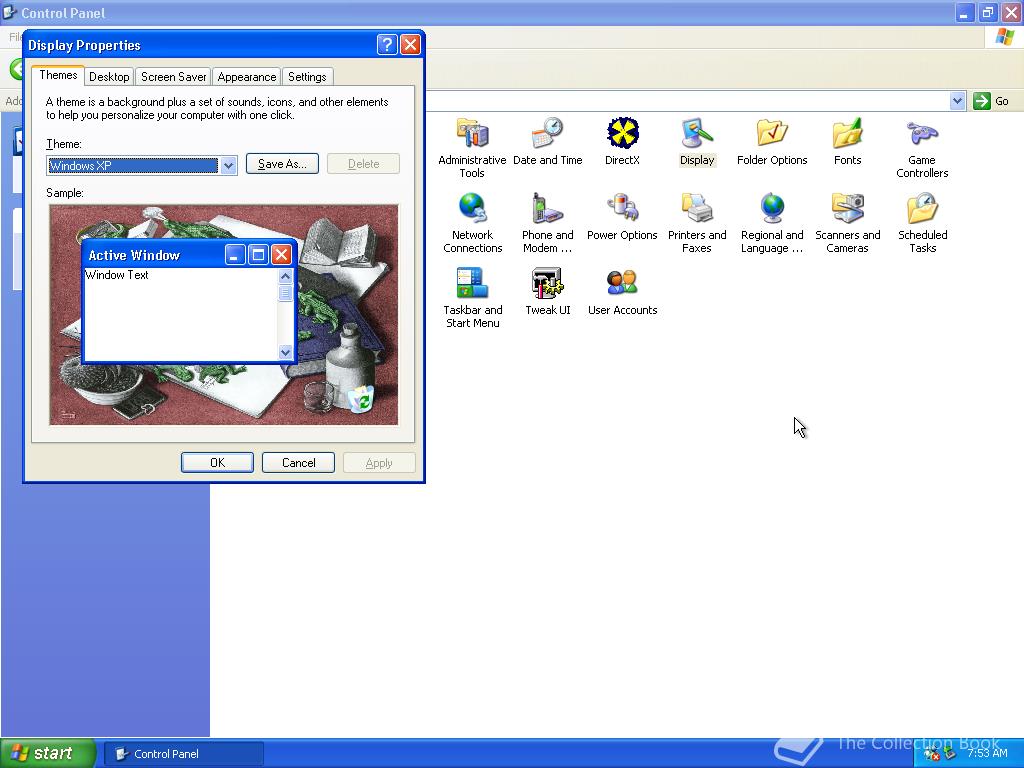Open Scheduled Tasks icon
The width and height of the screenshot is (1024, 768).
point(922,223)
